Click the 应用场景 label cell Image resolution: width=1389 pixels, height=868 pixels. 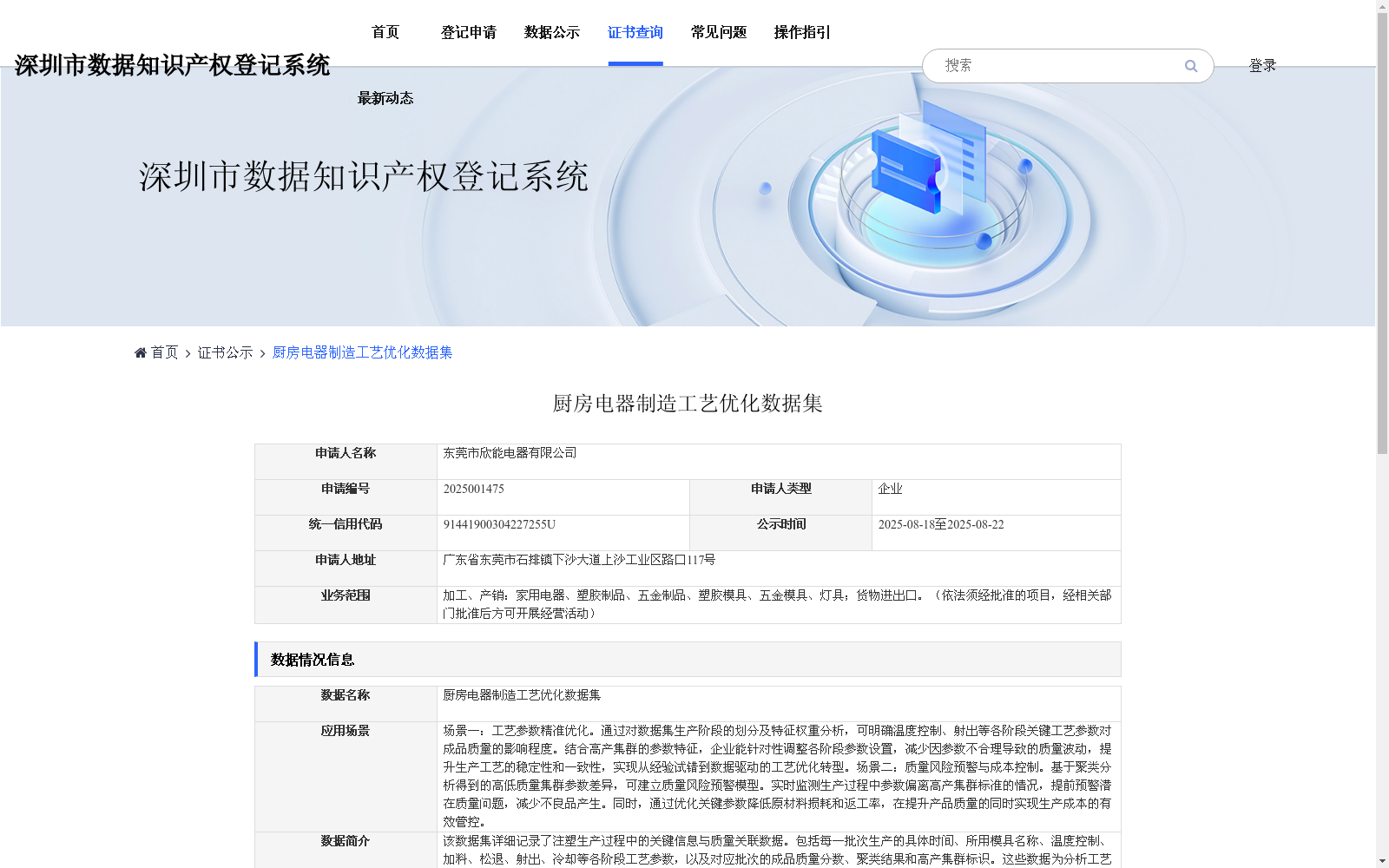click(x=346, y=777)
